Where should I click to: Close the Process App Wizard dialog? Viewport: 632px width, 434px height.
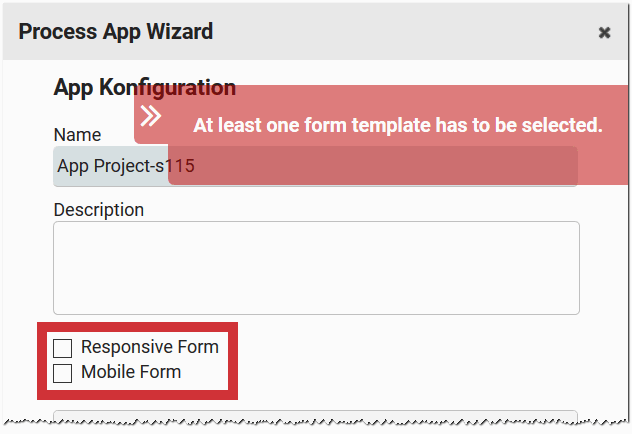coord(604,32)
